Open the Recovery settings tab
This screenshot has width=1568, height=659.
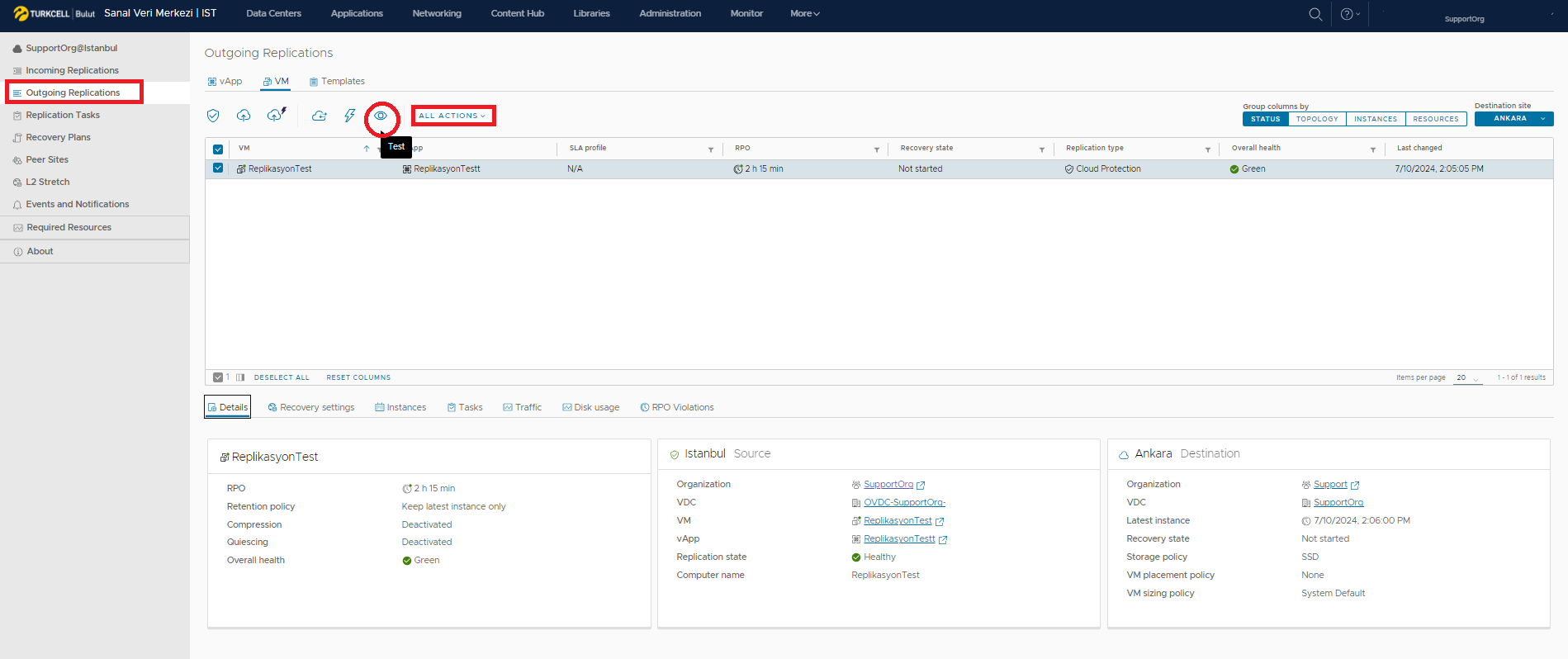(311, 407)
